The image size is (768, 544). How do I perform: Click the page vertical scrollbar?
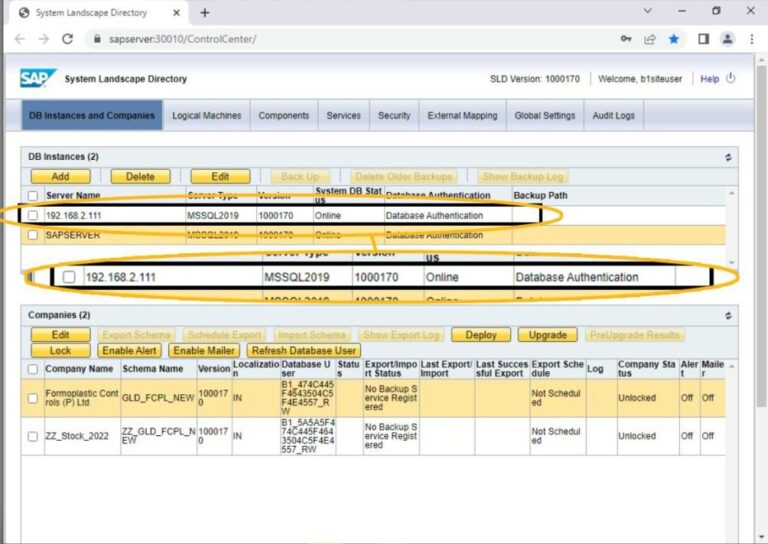[x=761, y=235]
